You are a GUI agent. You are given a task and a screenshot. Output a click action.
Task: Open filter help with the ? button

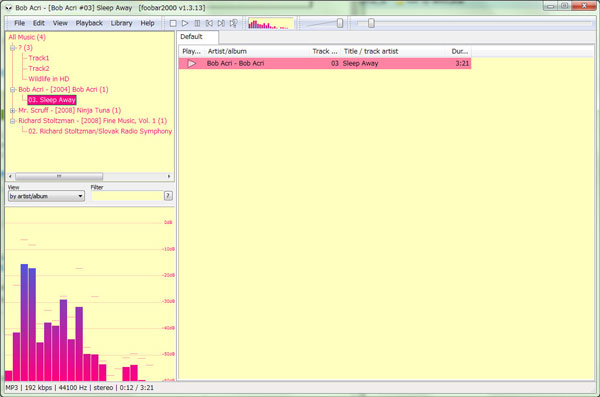168,196
